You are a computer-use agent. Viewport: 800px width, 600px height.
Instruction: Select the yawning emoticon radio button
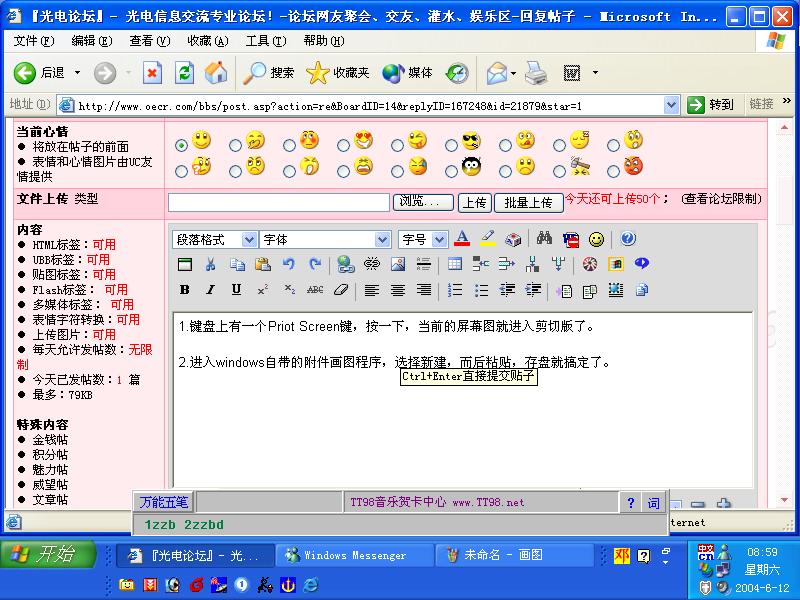[x=289, y=171]
